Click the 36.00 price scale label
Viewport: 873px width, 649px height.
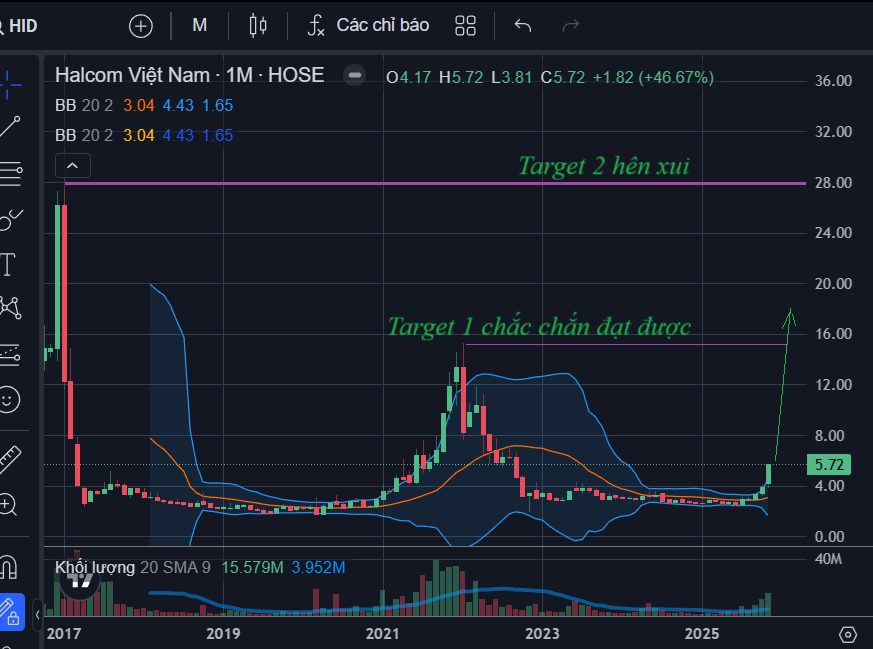(833, 81)
